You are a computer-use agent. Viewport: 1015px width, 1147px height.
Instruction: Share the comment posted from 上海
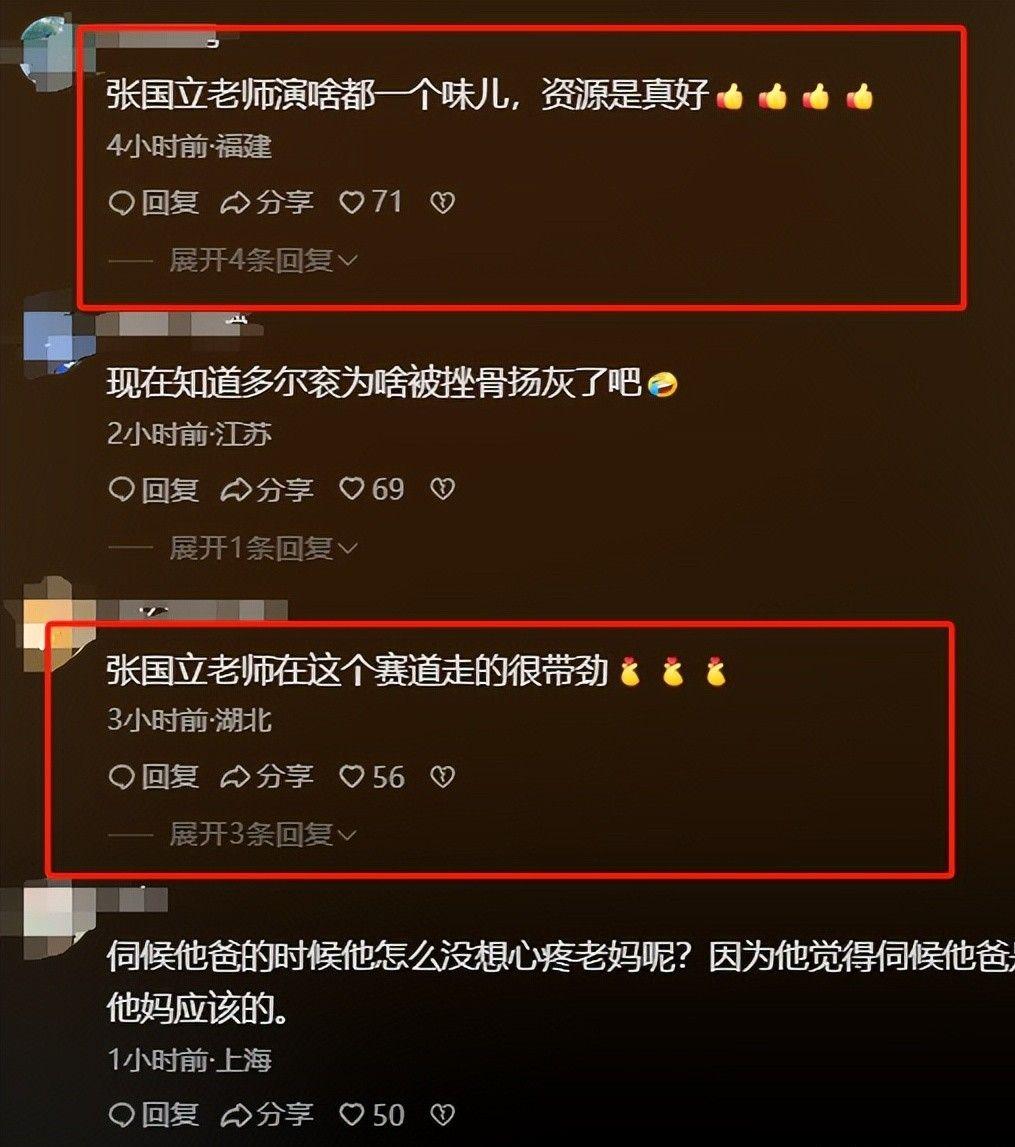click(268, 1115)
